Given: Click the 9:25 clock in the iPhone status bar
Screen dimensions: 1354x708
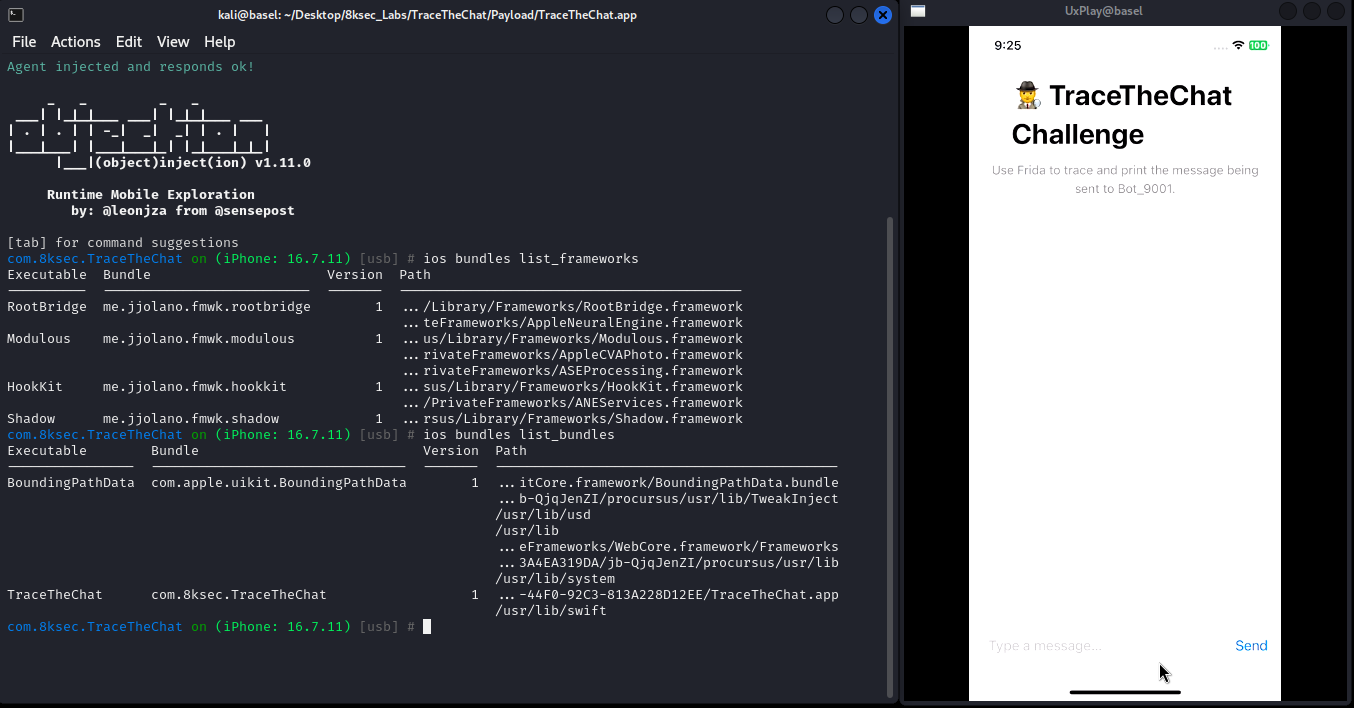Looking at the screenshot, I should click(x=1008, y=46).
